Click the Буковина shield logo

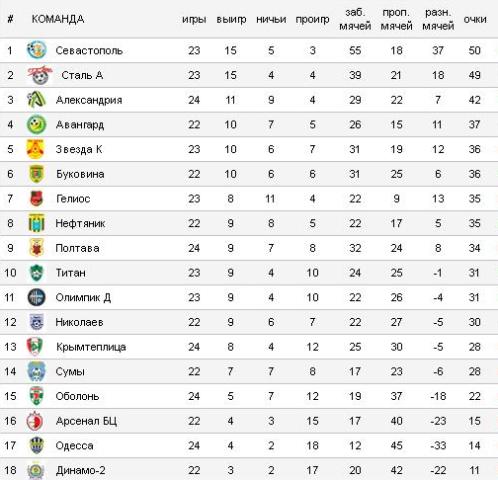tap(36, 174)
